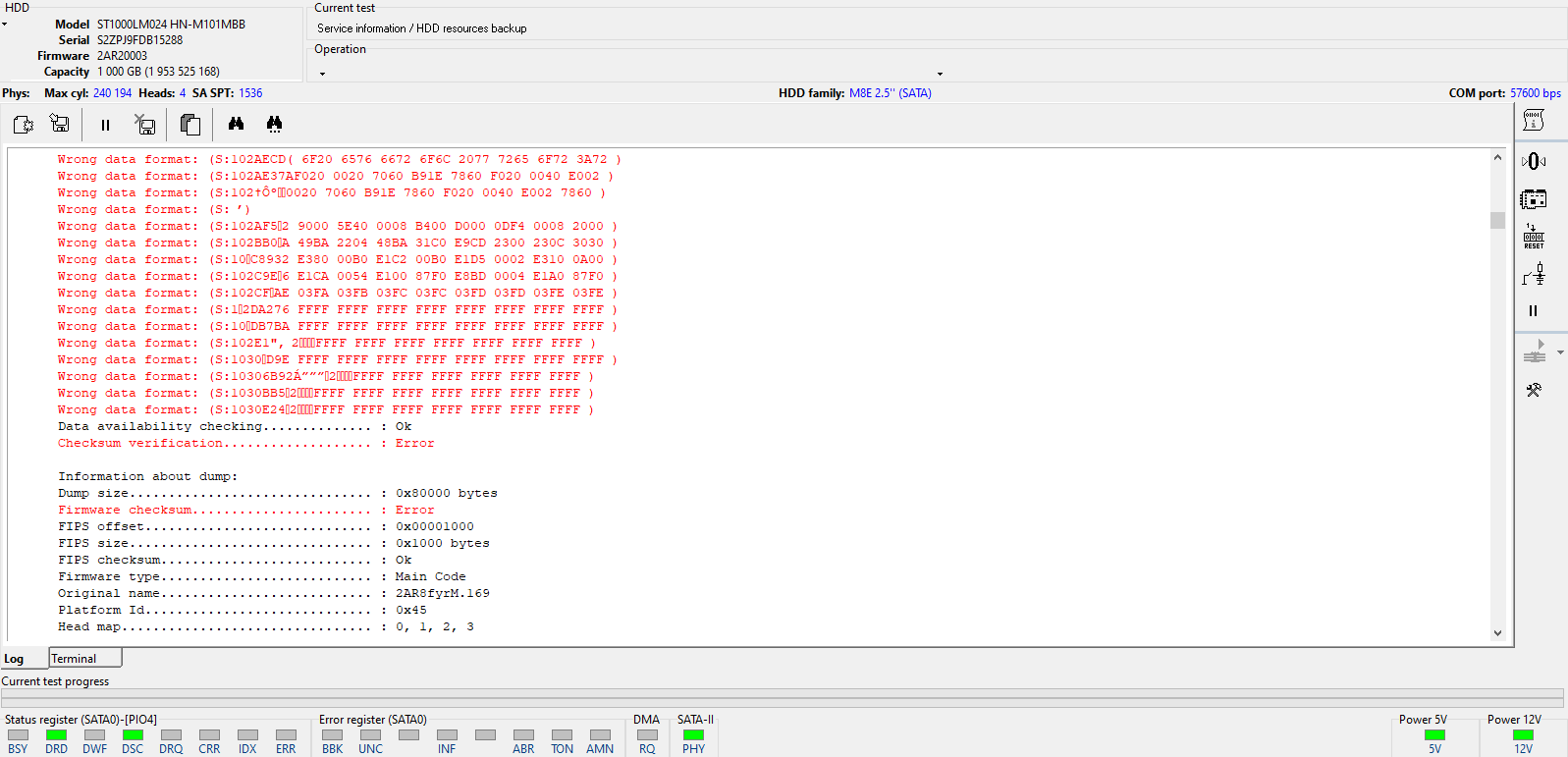Click the copy log pages icon
This screenshot has height=757, width=1568.
tap(190, 125)
